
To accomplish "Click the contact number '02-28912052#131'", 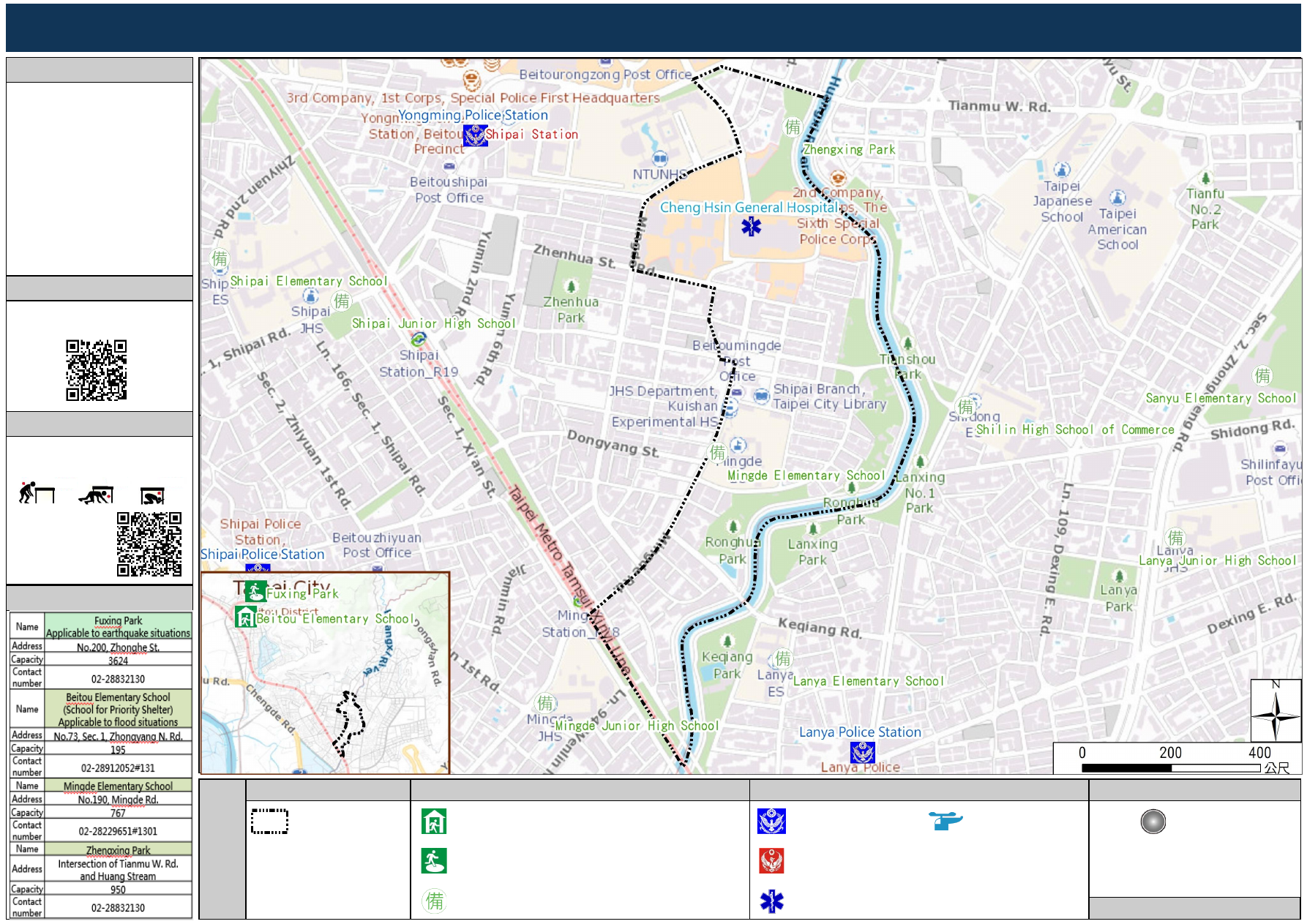I will click(x=118, y=767).
